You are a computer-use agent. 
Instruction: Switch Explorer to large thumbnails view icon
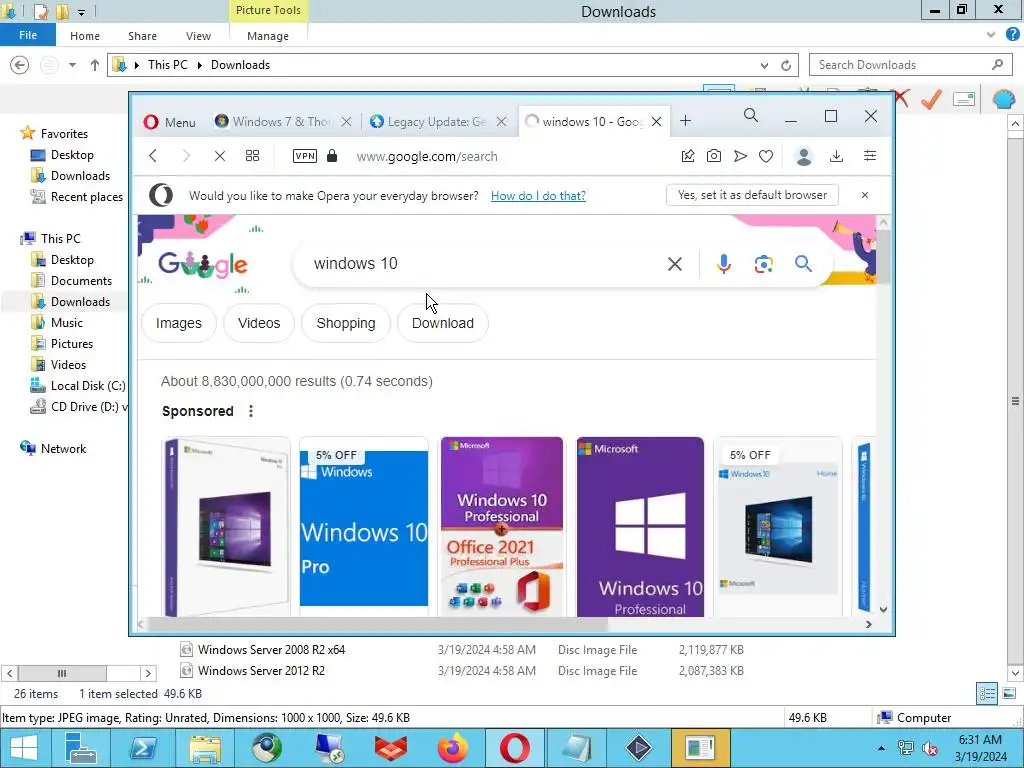coord(1009,694)
